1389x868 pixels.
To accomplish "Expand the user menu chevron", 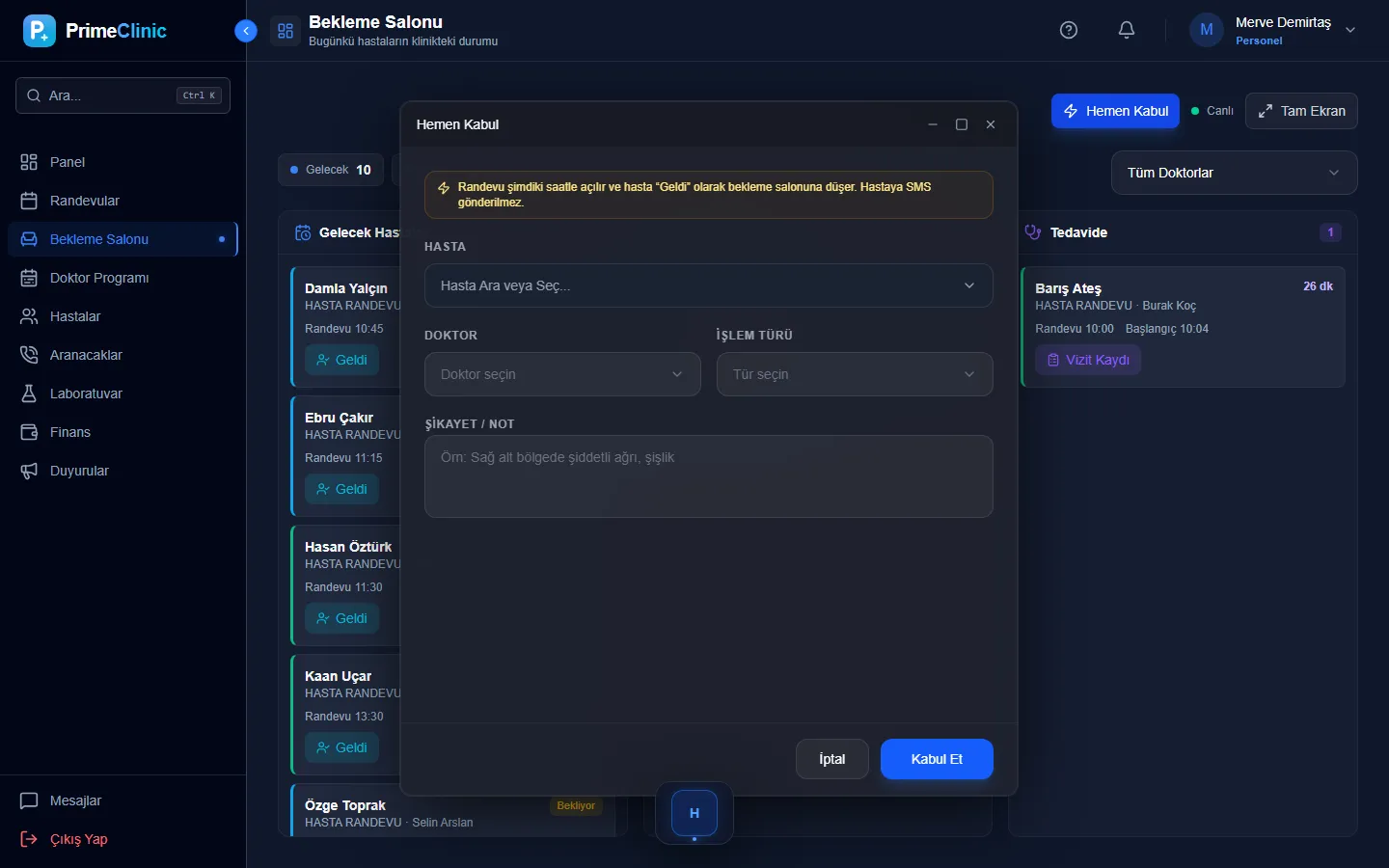I will (x=1350, y=30).
